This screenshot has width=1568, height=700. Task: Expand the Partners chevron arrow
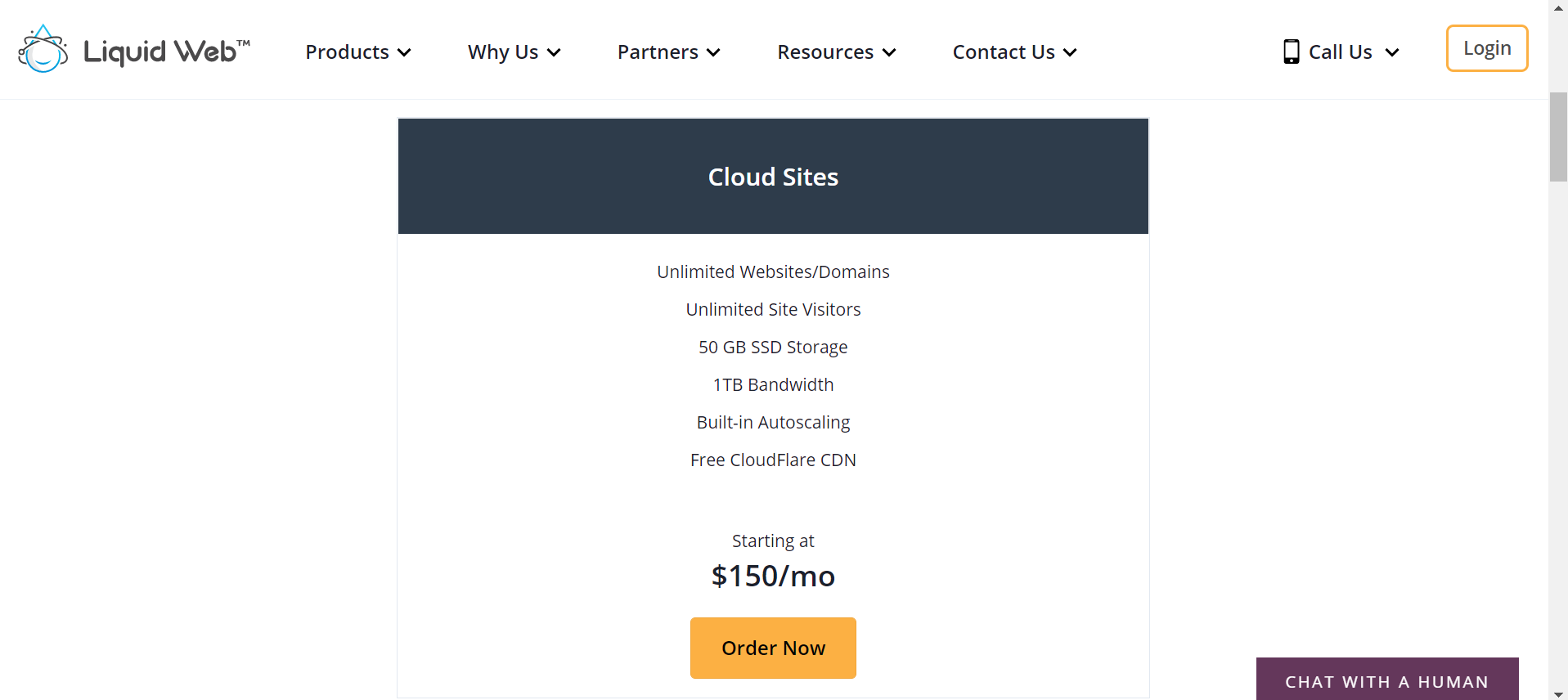point(713,53)
